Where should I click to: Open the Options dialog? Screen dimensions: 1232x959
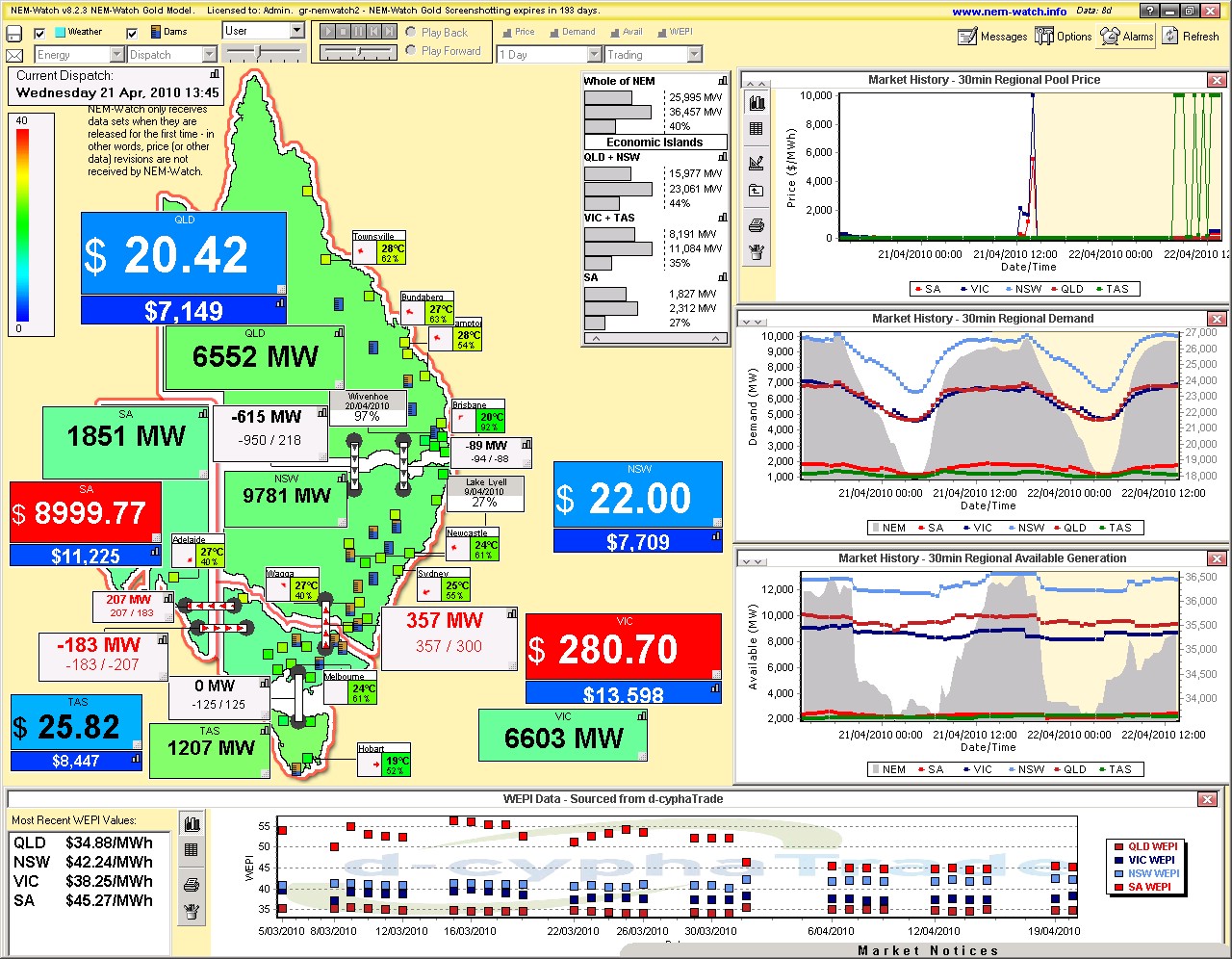click(x=1064, y=37)
